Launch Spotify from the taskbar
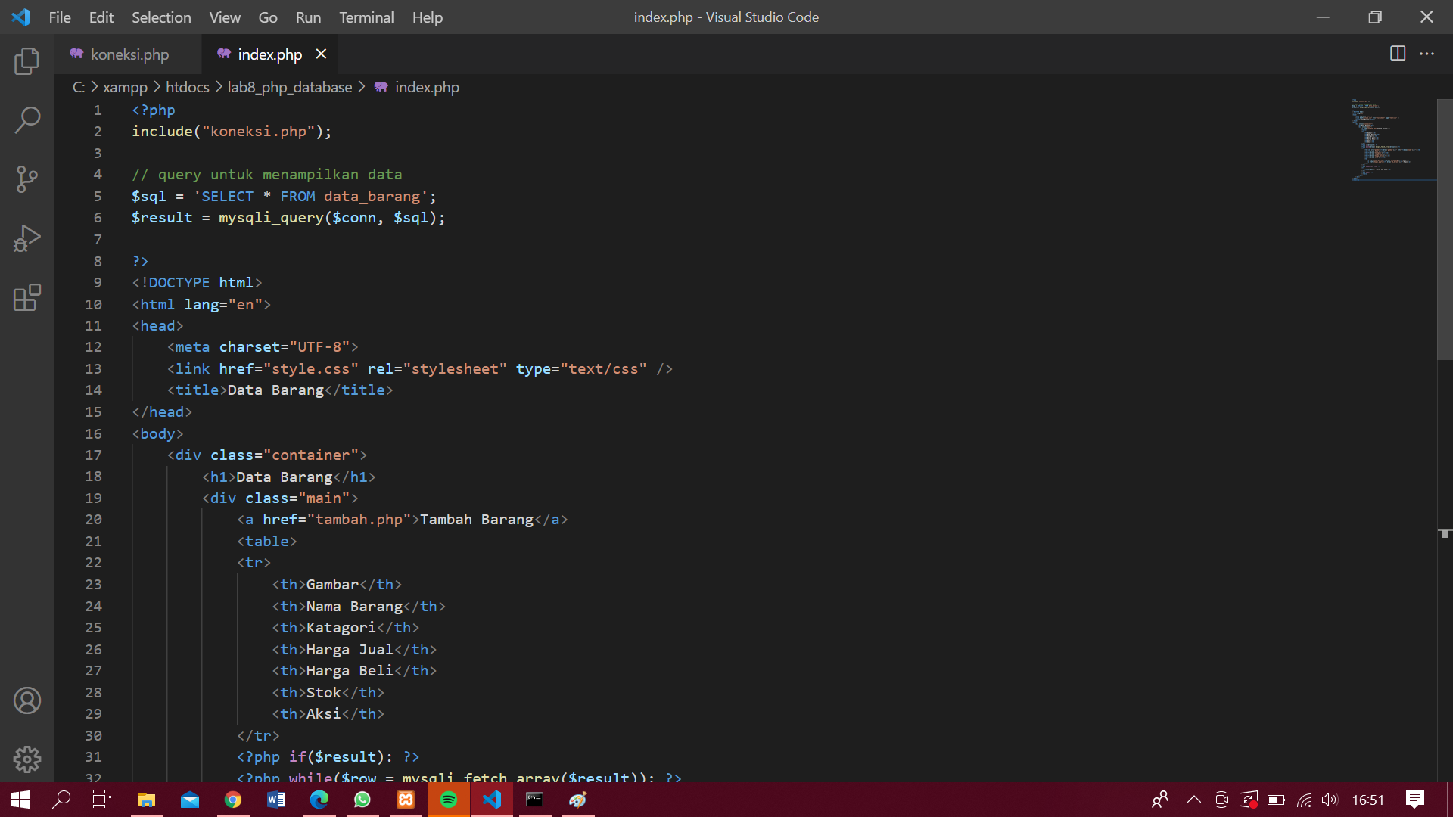The image size is (1456, 823). (449, 800)
